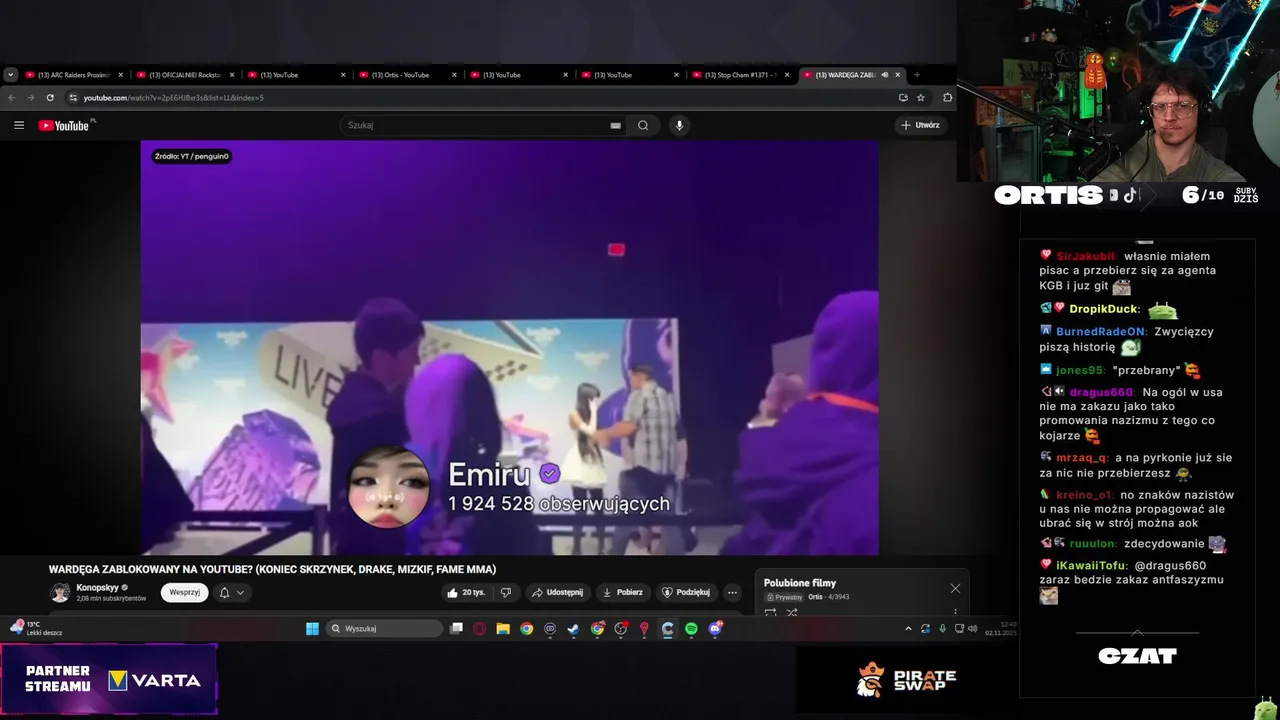1280x720 pixels.
Task: Open more actions three-dot menu under video
Action: point(732,592)
